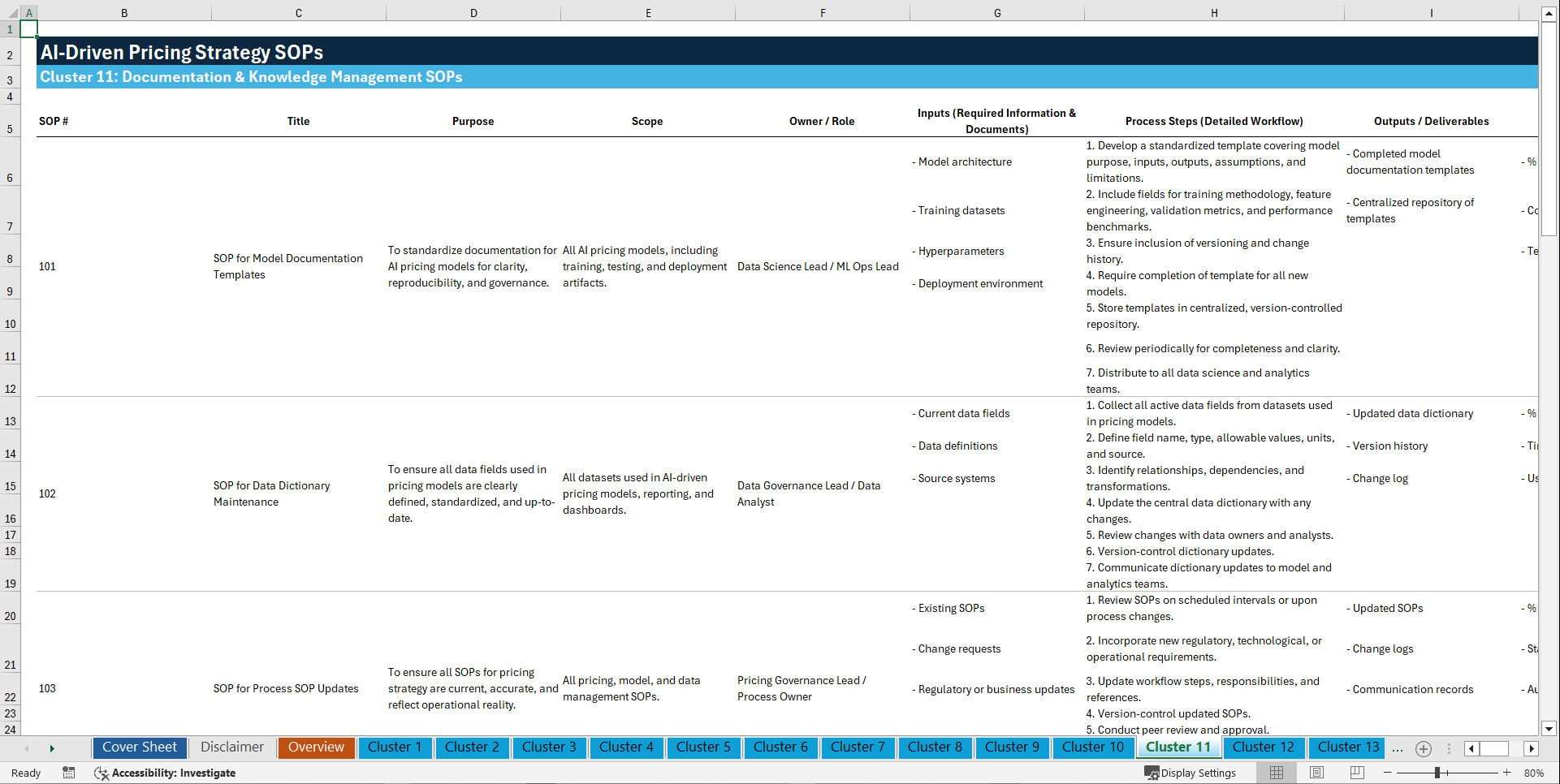Open the Accessibility: Investigate checker
Viewport: 1560px width, 784px height.
(x=165, y=773)
